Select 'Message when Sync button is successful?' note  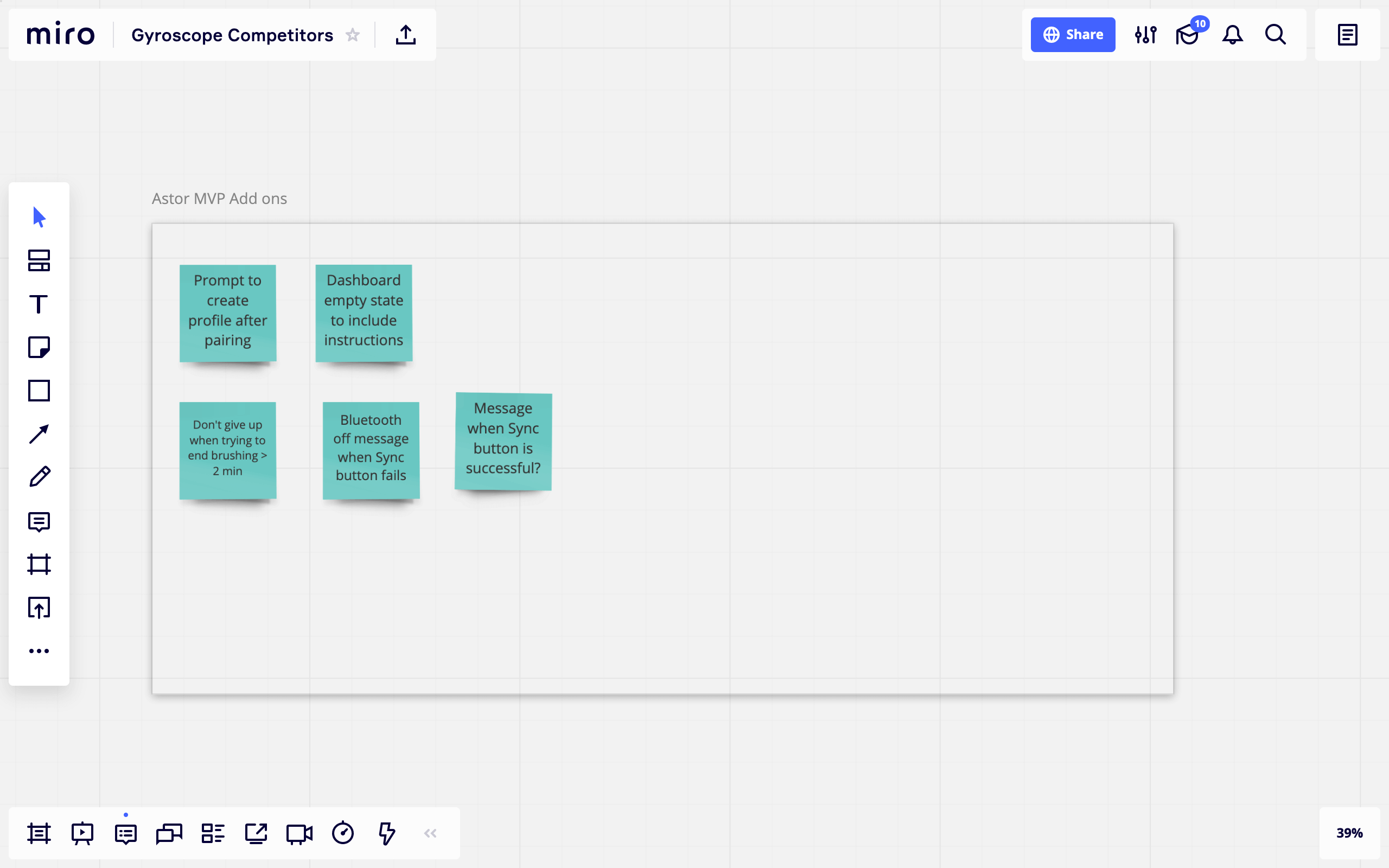click(504, 442)
